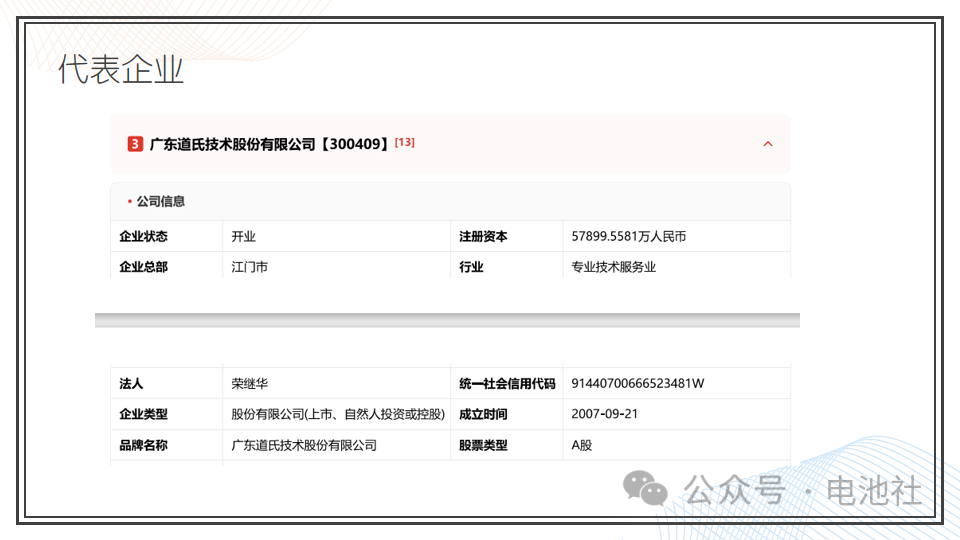The image size is (960, 540).
Task: Select 股份有限公司(上市、自然人投资或控股) value
Action: (338, 414)
